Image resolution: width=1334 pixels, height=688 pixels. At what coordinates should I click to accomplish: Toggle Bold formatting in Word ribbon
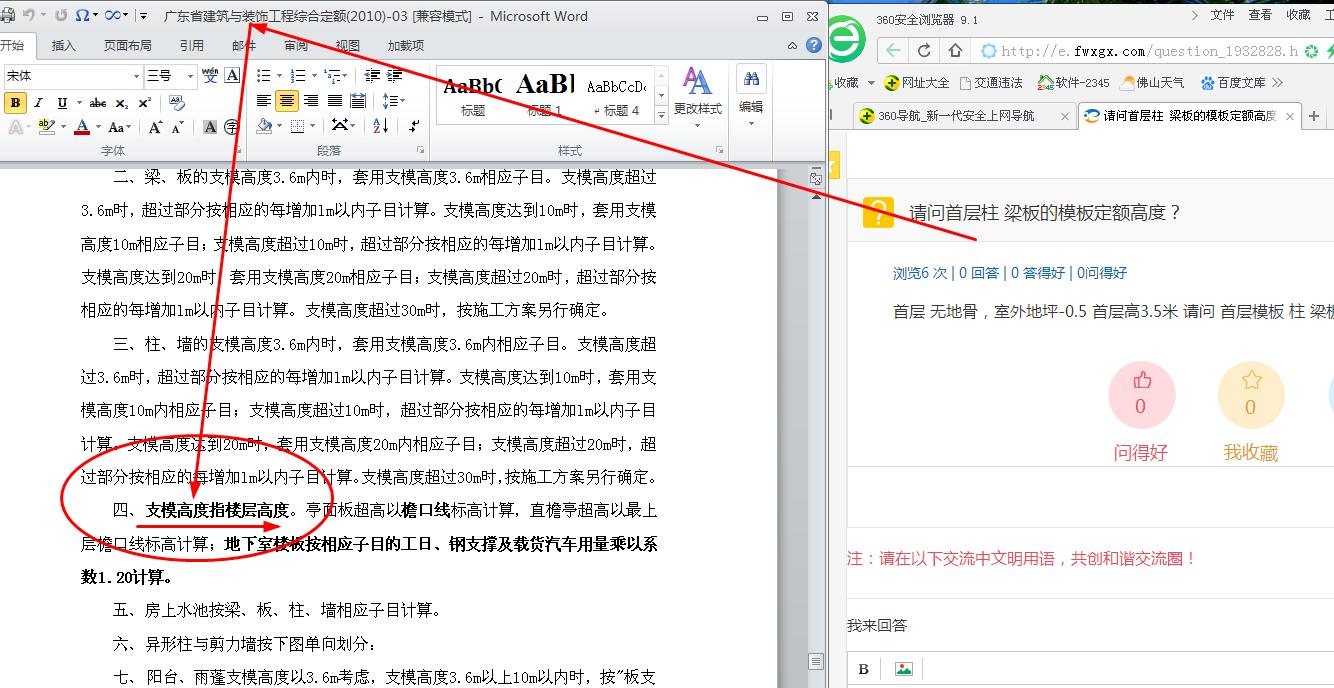click(x=15, y=103)
